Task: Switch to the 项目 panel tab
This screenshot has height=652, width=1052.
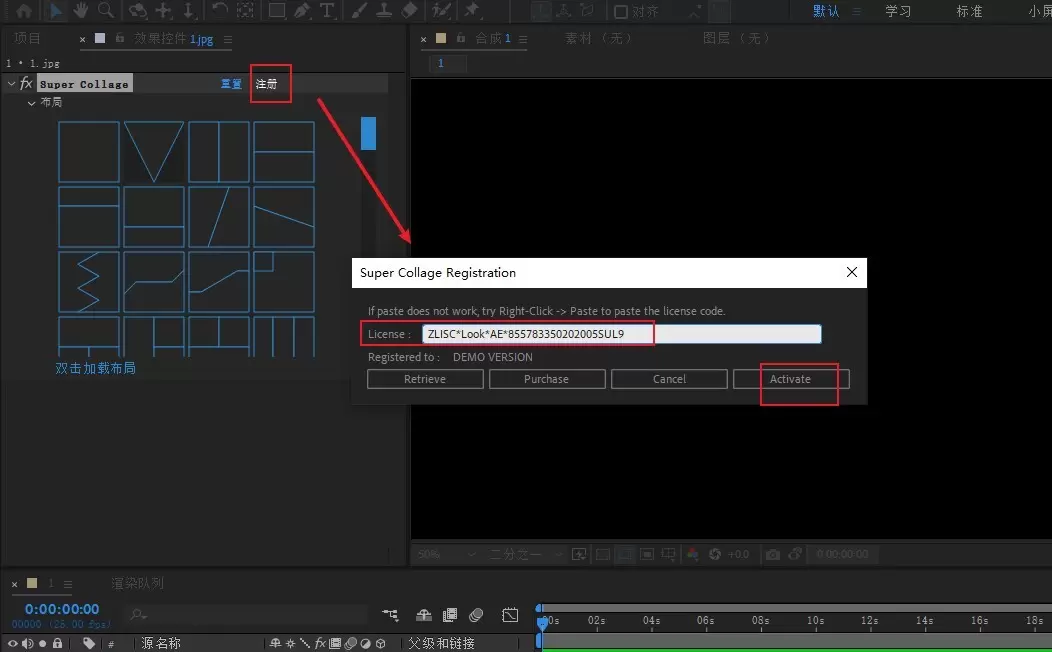Action: tap(28, 38)
